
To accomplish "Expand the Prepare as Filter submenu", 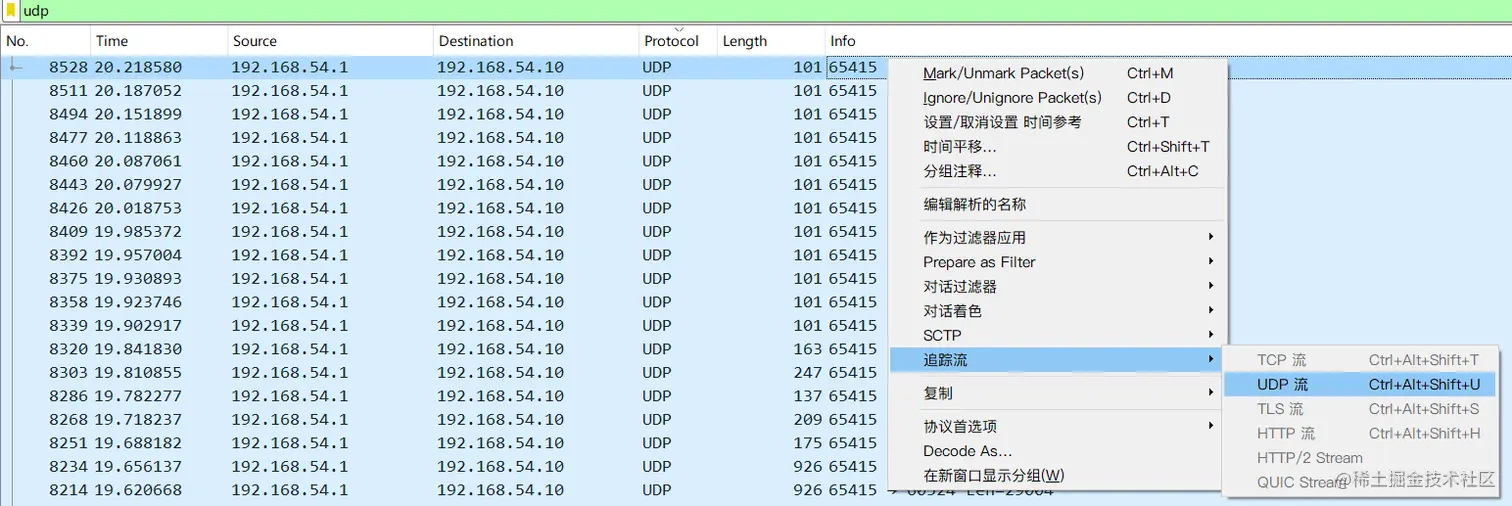I will [x=1057, y=262].
